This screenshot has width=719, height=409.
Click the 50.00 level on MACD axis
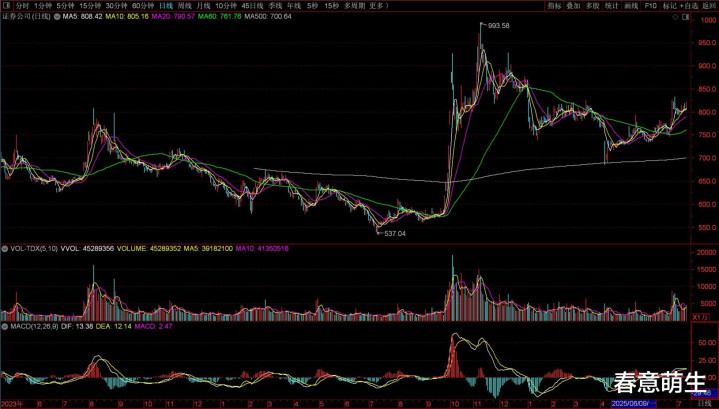[705, 343]
